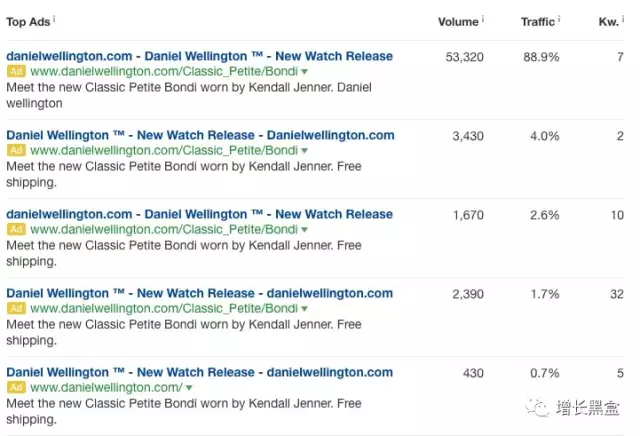Click the Ad badge in the 53,320 volume row
This screenshot has height=436, width=640.
point(16,72)
